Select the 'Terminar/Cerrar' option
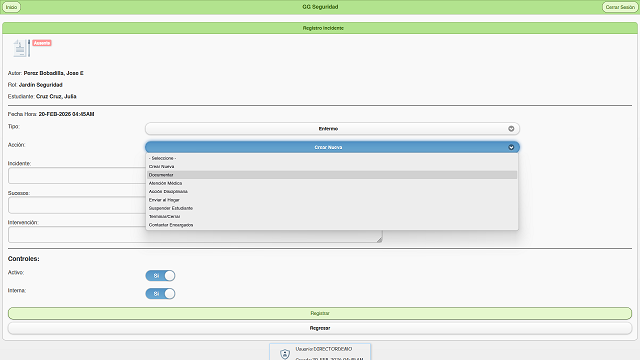This screenshot has height=360, width=640. point(332,216)
